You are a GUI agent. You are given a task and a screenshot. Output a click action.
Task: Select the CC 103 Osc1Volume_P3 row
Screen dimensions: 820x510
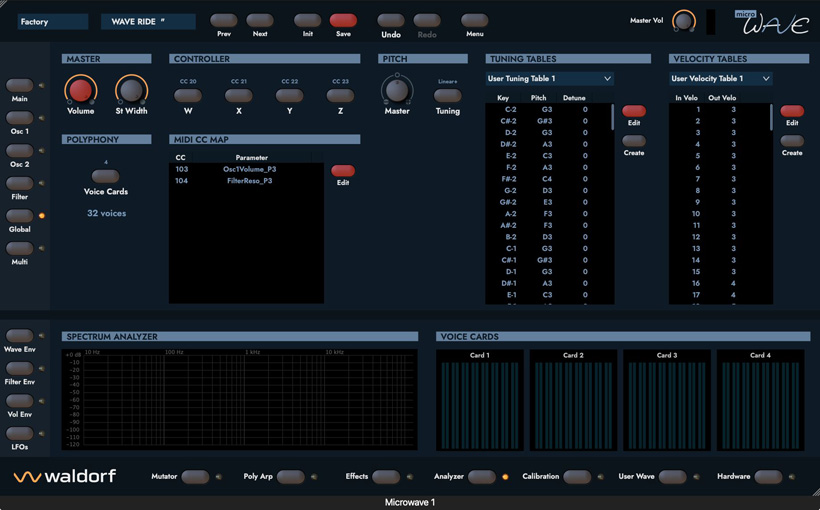point(246,169)
